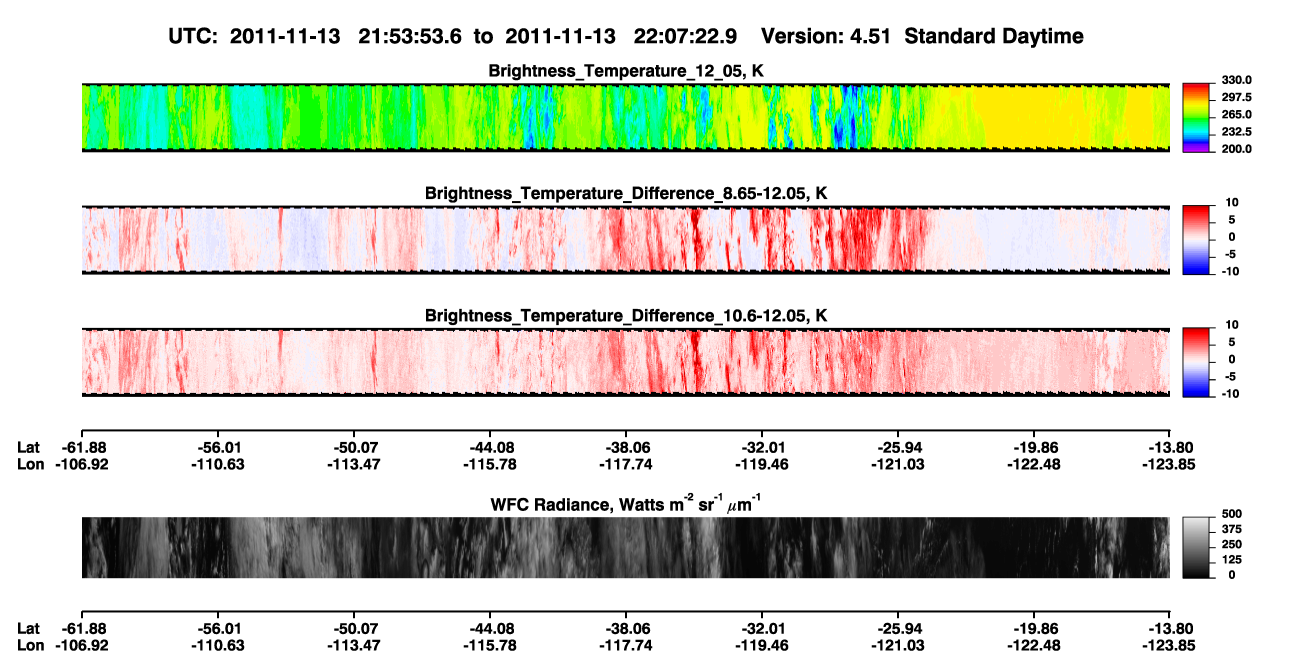Click the grayscale colorbar for WFC Radiance
The height and width of the screenshot is (667, 1300).
point(1196,547)
